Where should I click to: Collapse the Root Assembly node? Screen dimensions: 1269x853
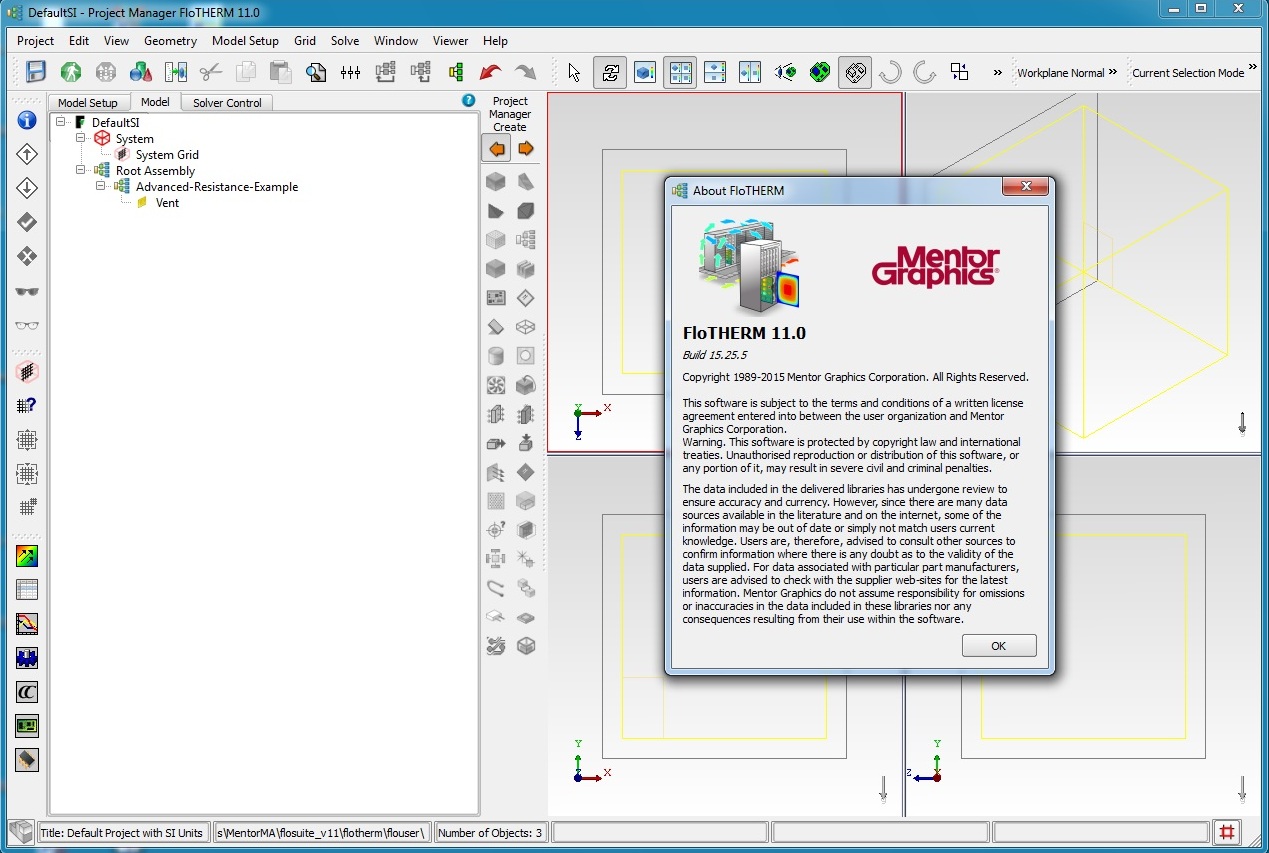82,170
